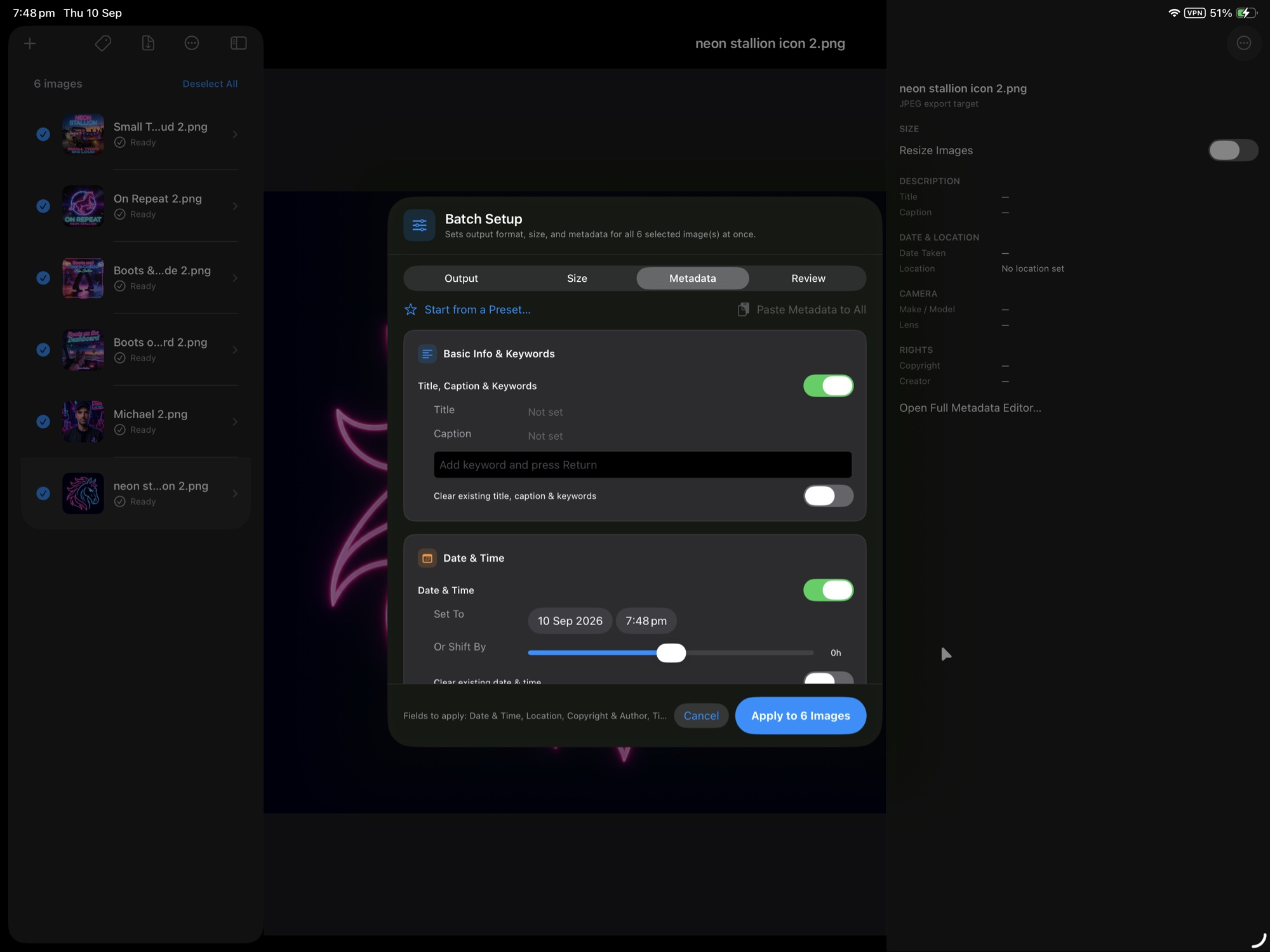1270x952 pixels.
Task: Click the Date & Time calendar icon
Action: 427,558
